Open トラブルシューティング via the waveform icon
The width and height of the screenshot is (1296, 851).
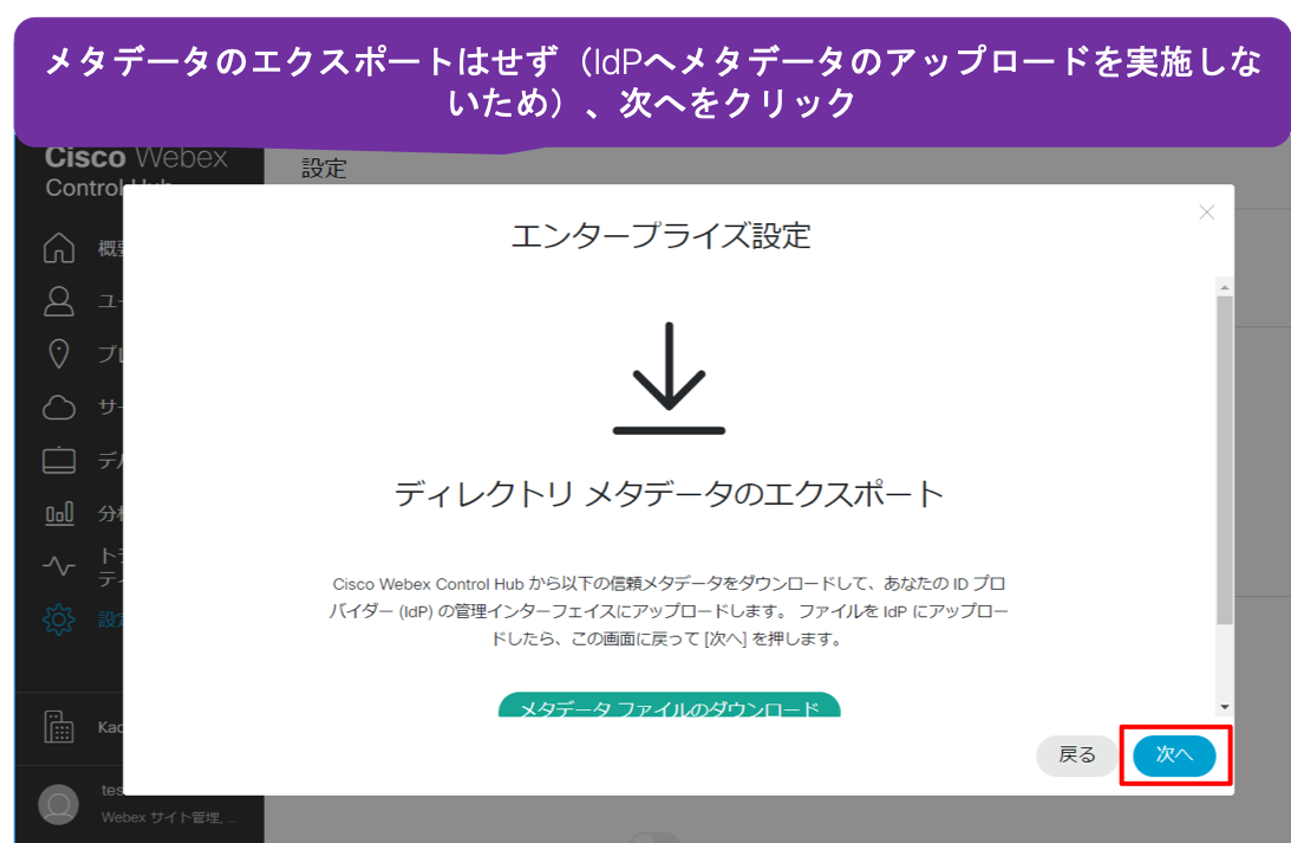58,563
